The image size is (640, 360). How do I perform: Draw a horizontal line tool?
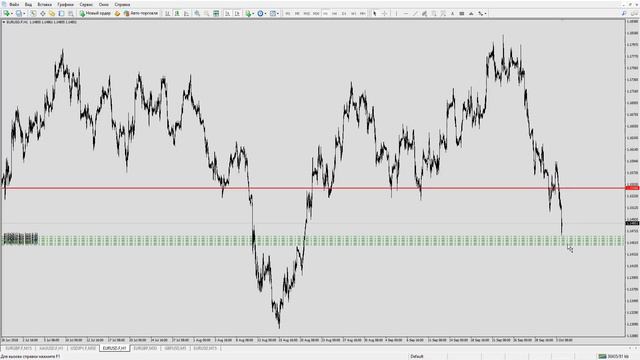click(x=406, y=13)
